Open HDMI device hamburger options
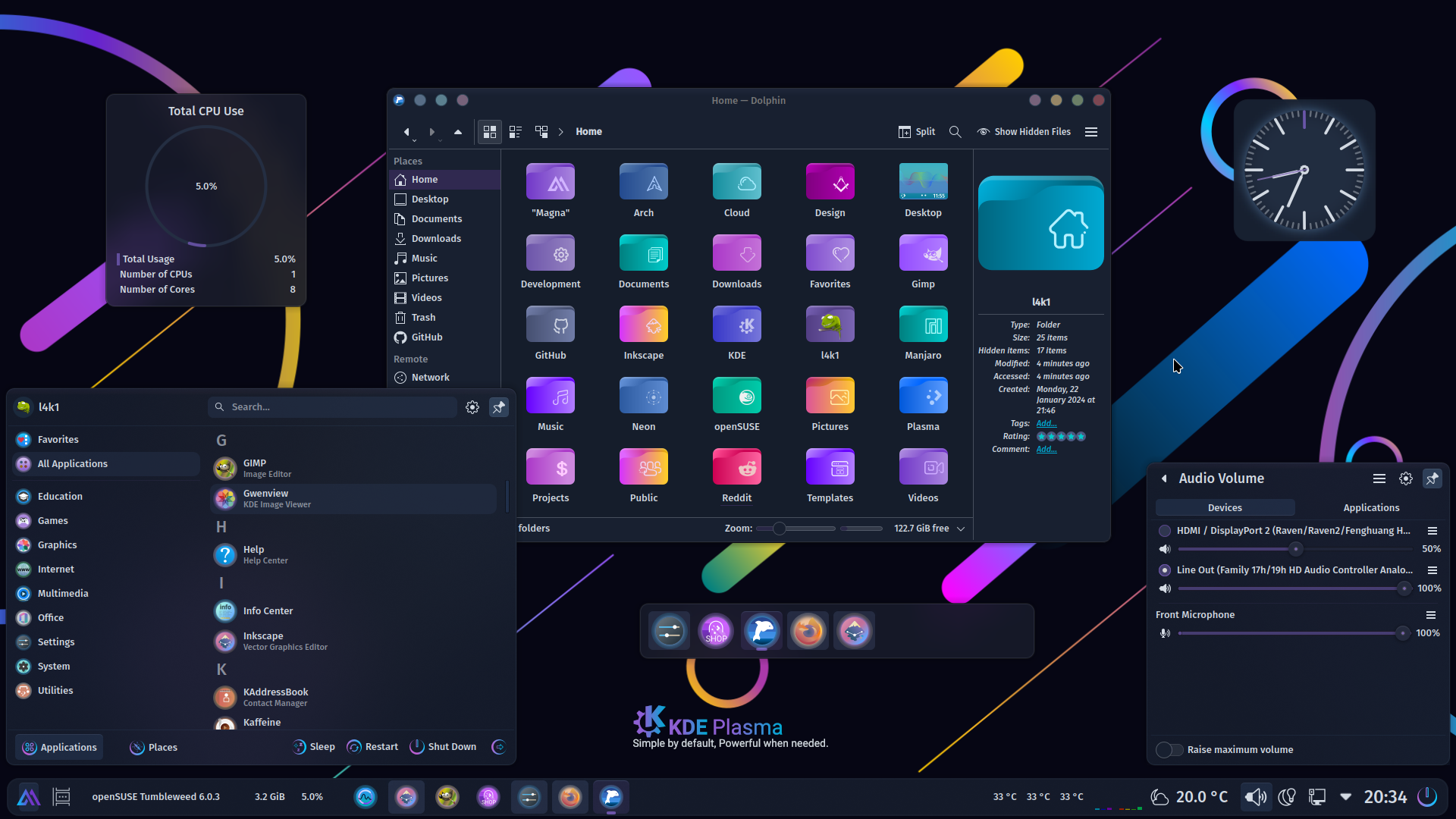1456x819 pixels. 1432,531
